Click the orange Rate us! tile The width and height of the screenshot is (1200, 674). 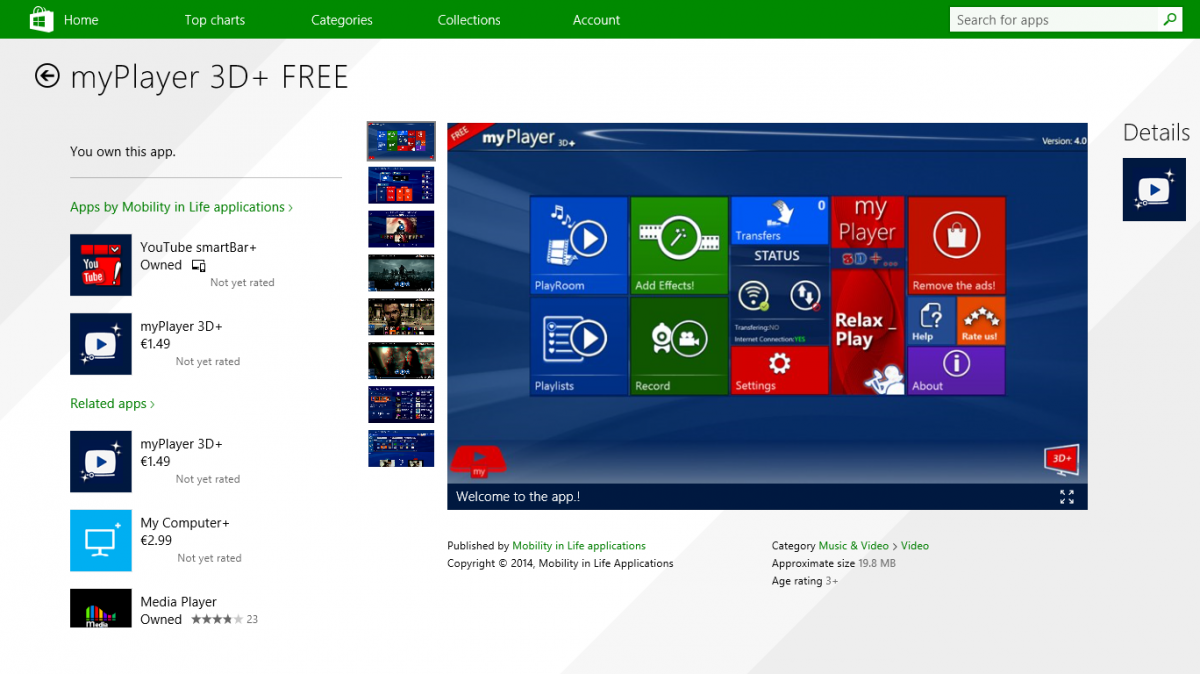[981, 321]
